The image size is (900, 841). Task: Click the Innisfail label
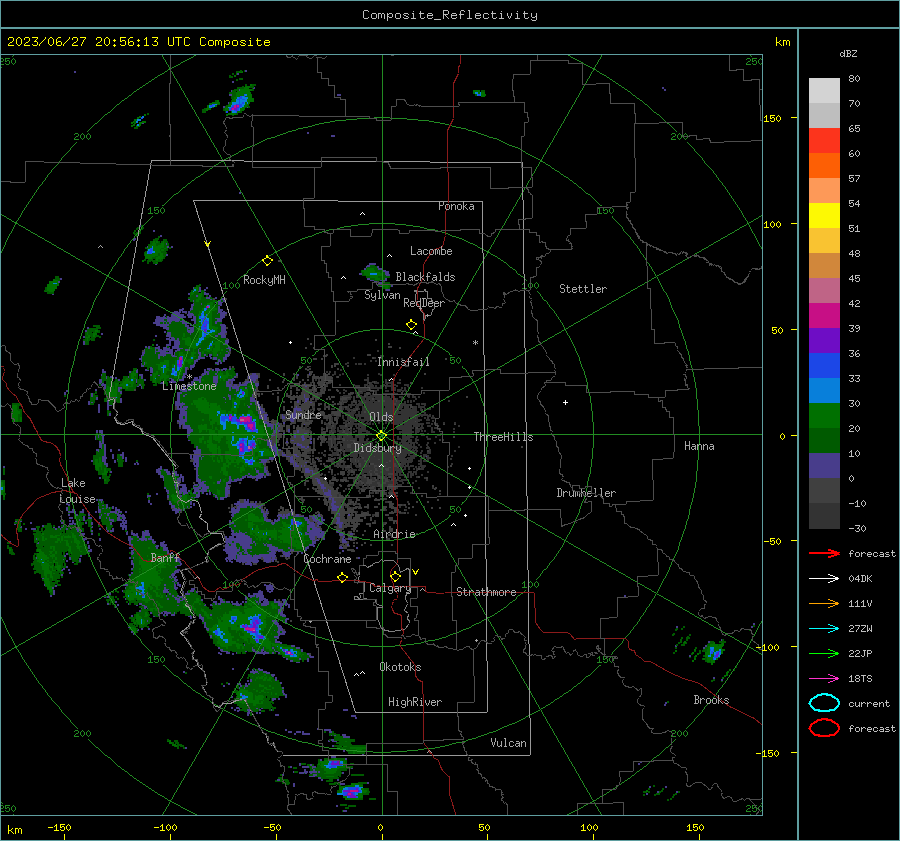pos(403,362)
